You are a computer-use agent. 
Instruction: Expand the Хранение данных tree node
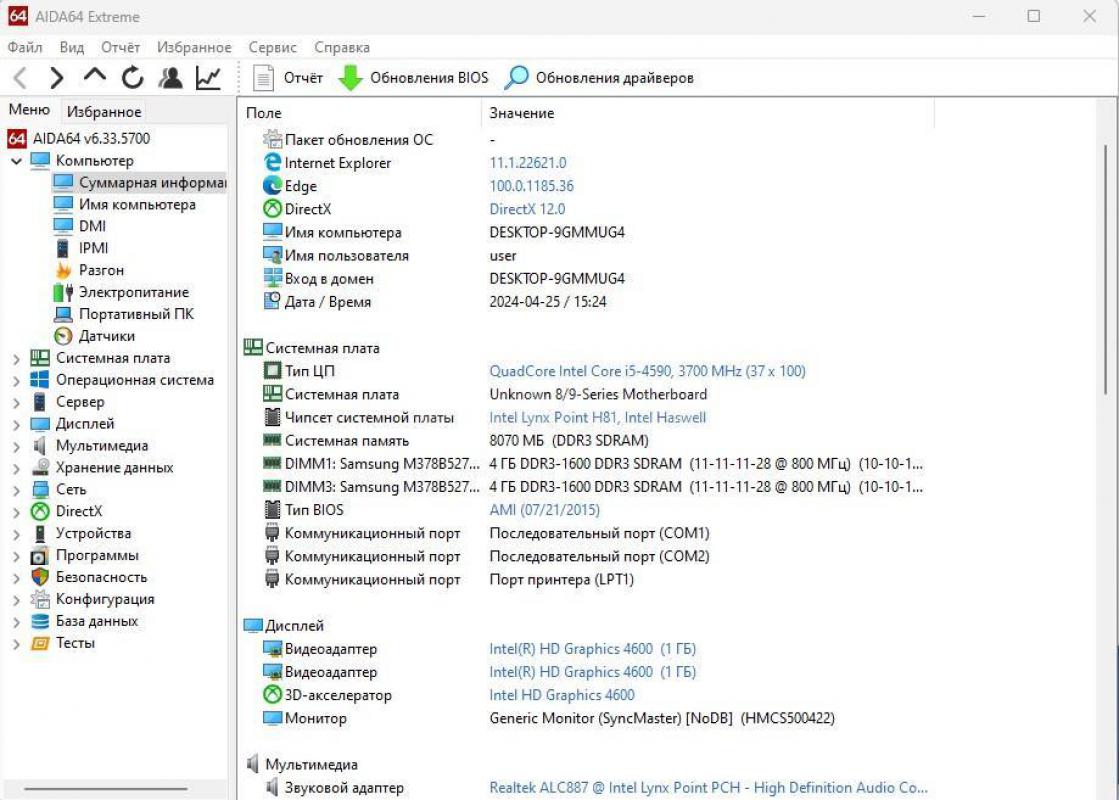coord(16,468)
